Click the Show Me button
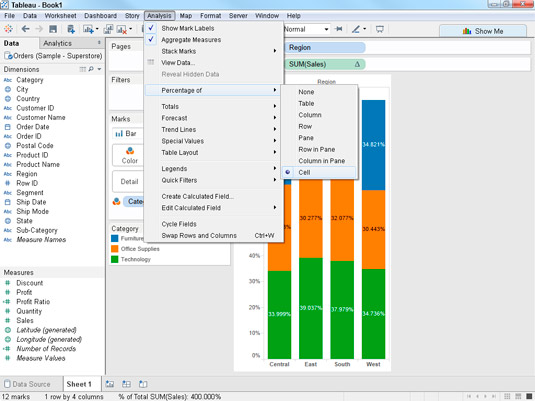Image resolution: width=535 pixels, height=401 pixels. click(x=482, y=31)
